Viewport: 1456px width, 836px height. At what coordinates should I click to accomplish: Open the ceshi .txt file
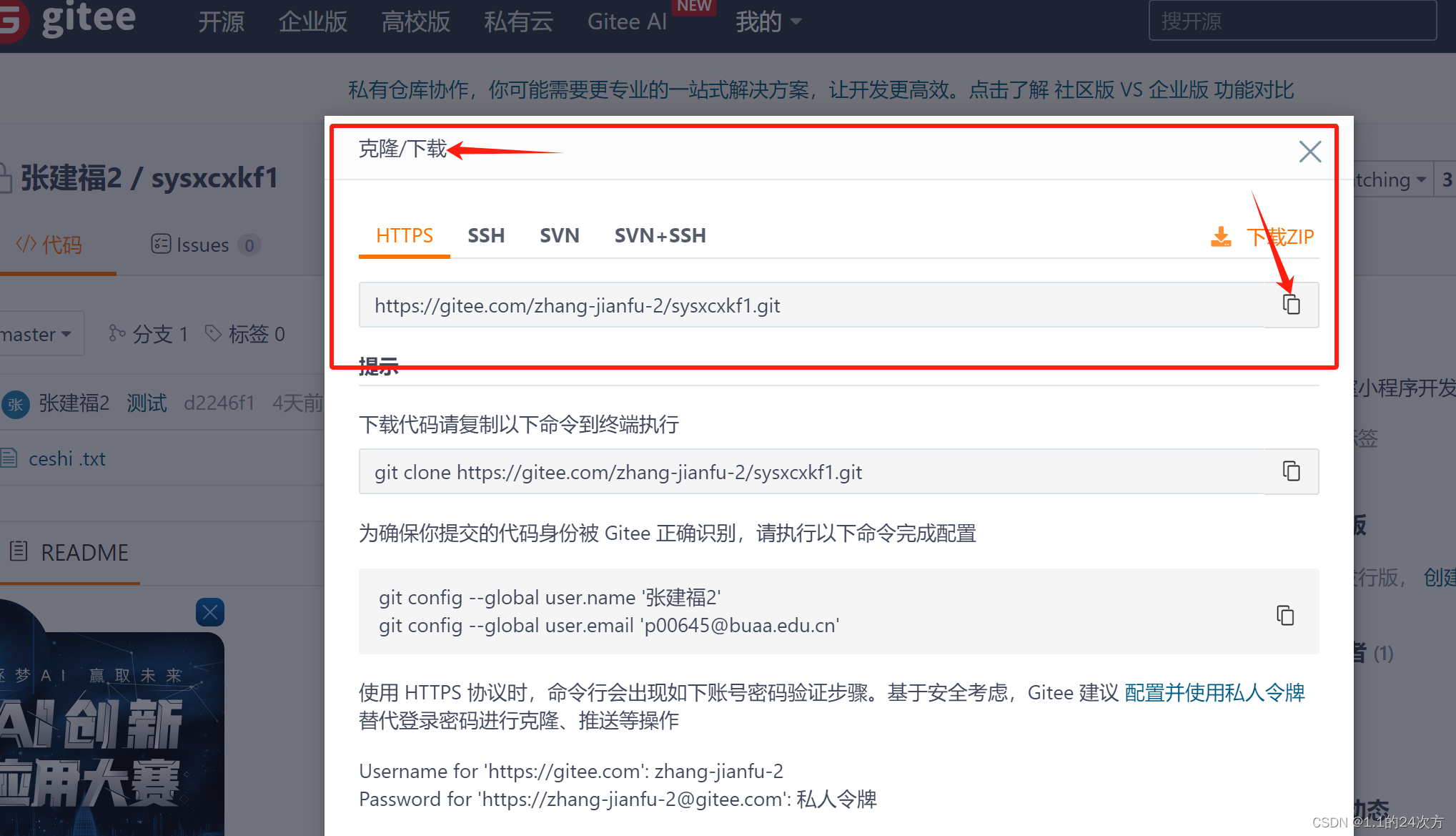66,458
